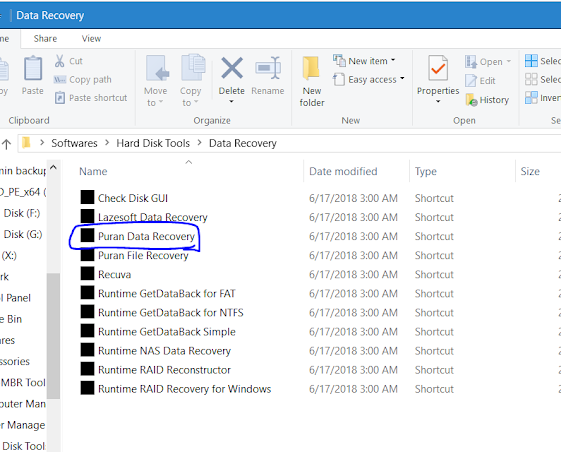The width and height of the screenshot is (561, 452).
Task: Navigate to Hard Disk Tools breadcrumb
Action: pos(153,143)
